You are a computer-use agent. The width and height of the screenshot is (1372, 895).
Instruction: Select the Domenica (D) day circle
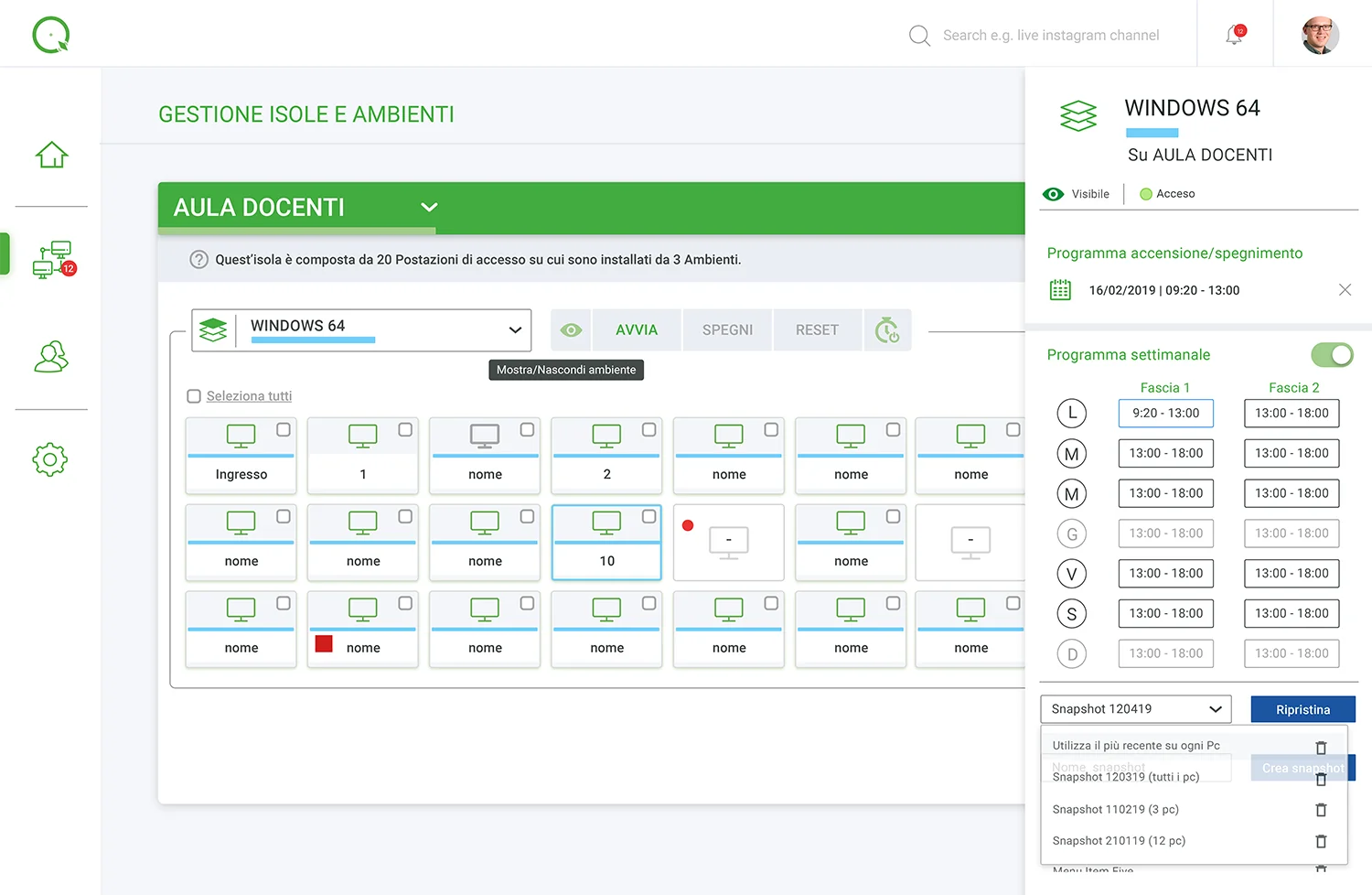[1072, 654]
